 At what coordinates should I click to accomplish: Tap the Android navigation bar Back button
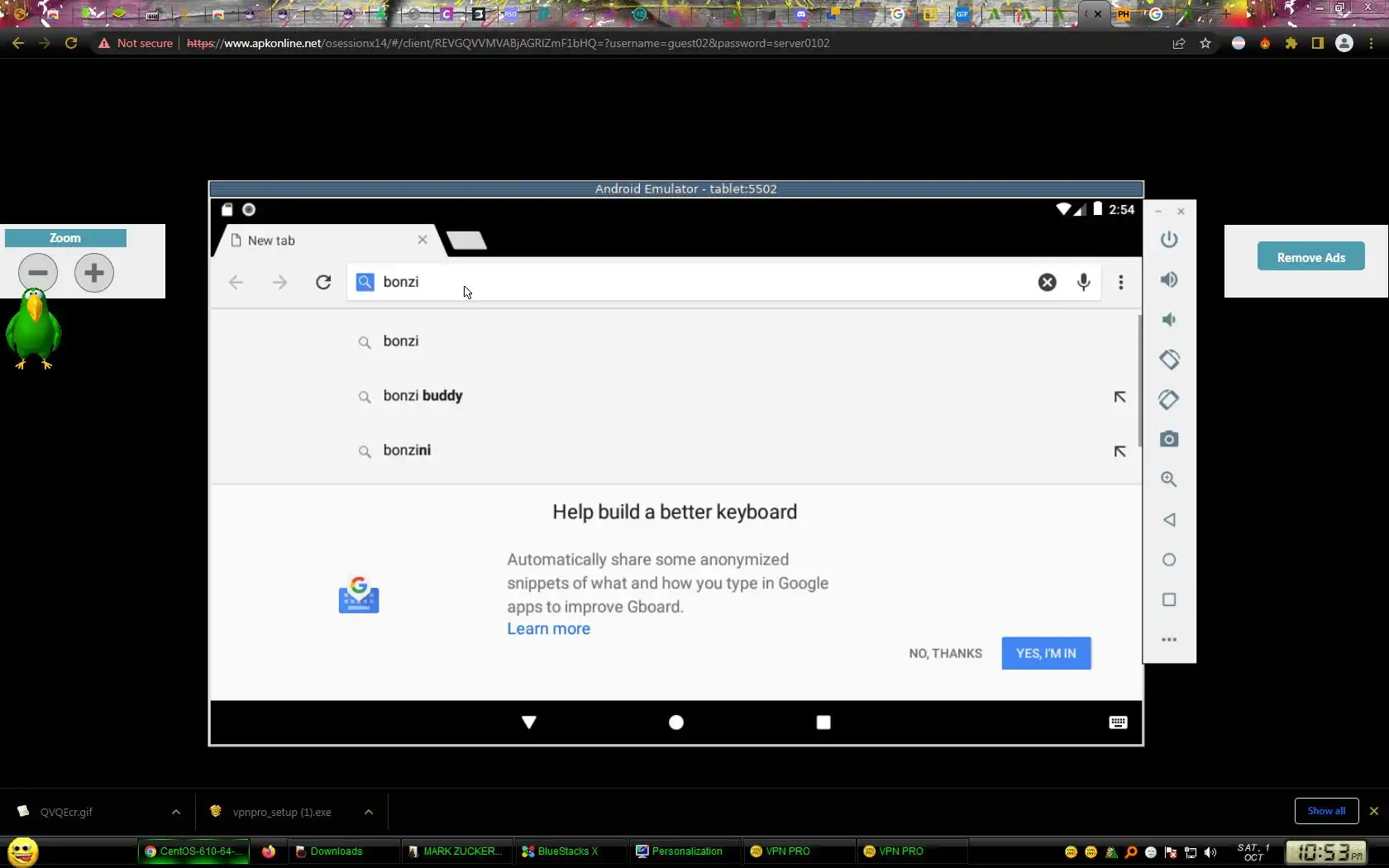(529, 723)
